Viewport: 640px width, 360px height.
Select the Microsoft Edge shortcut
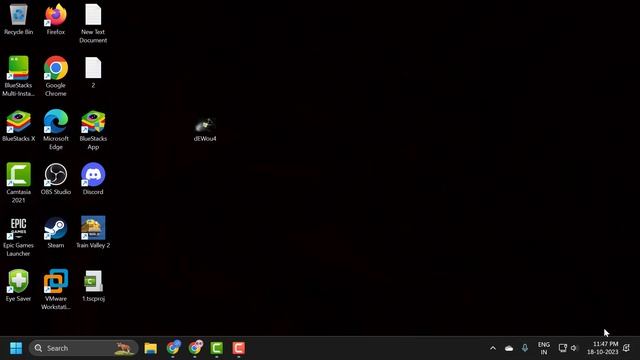click(x=56, y=130)
